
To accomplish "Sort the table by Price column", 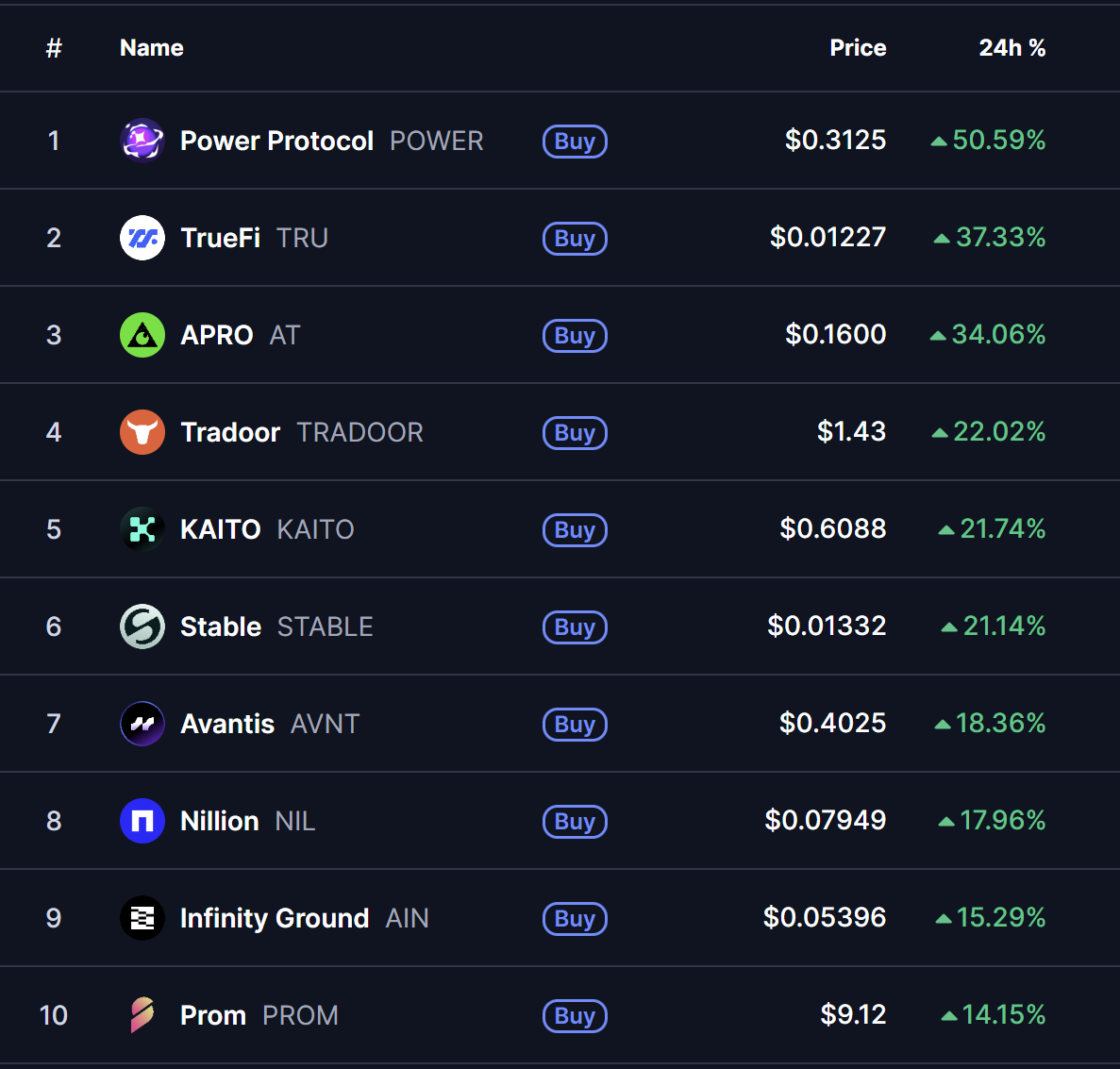I will tap(857, 47).
